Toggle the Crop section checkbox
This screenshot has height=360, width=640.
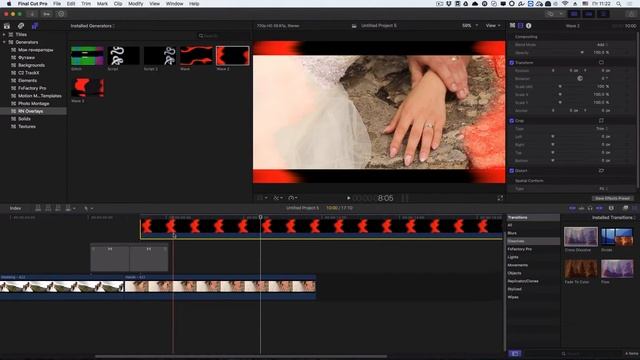point(511,120)
